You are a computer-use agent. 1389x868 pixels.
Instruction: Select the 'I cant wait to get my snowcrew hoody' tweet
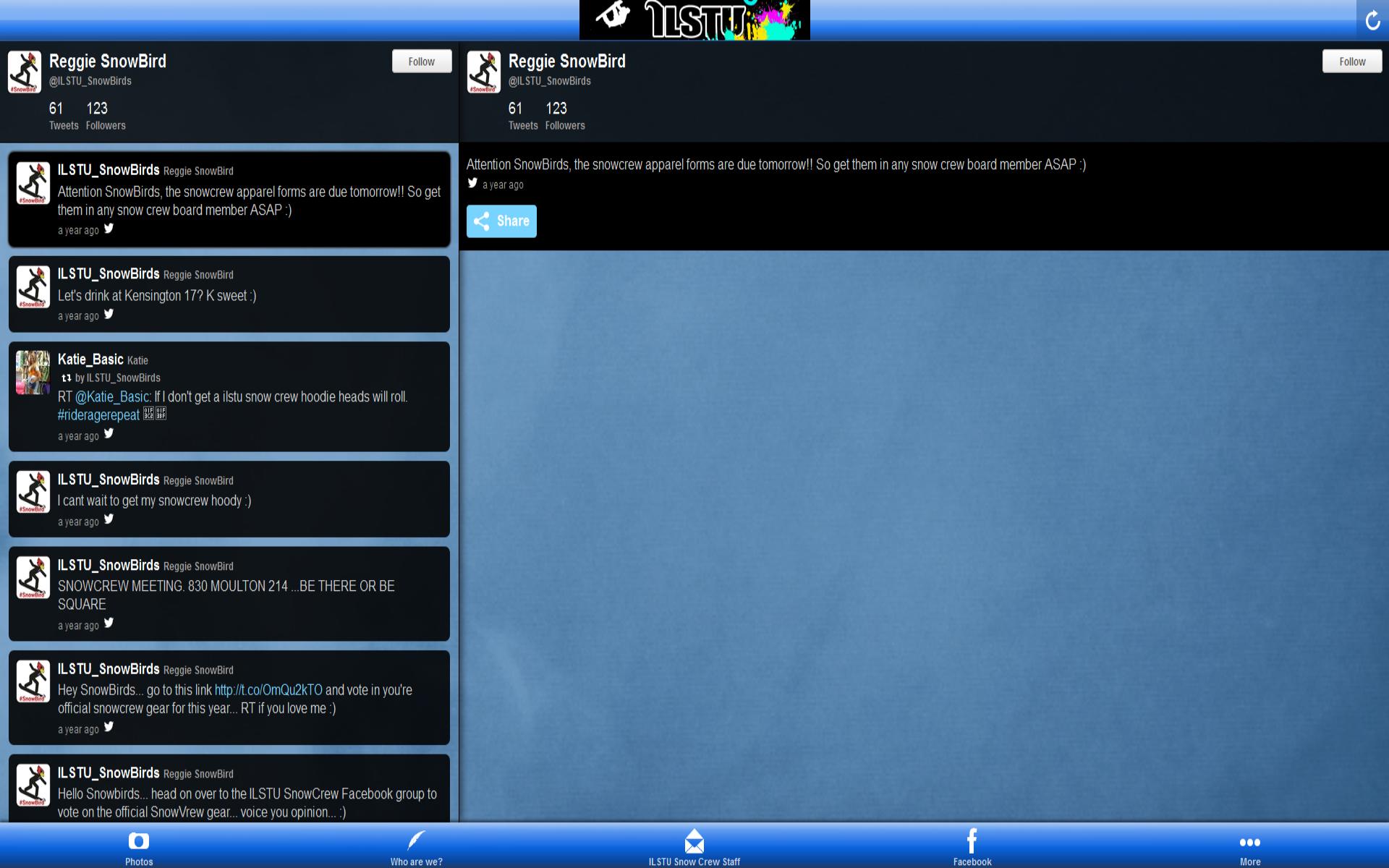coord(229,499)
